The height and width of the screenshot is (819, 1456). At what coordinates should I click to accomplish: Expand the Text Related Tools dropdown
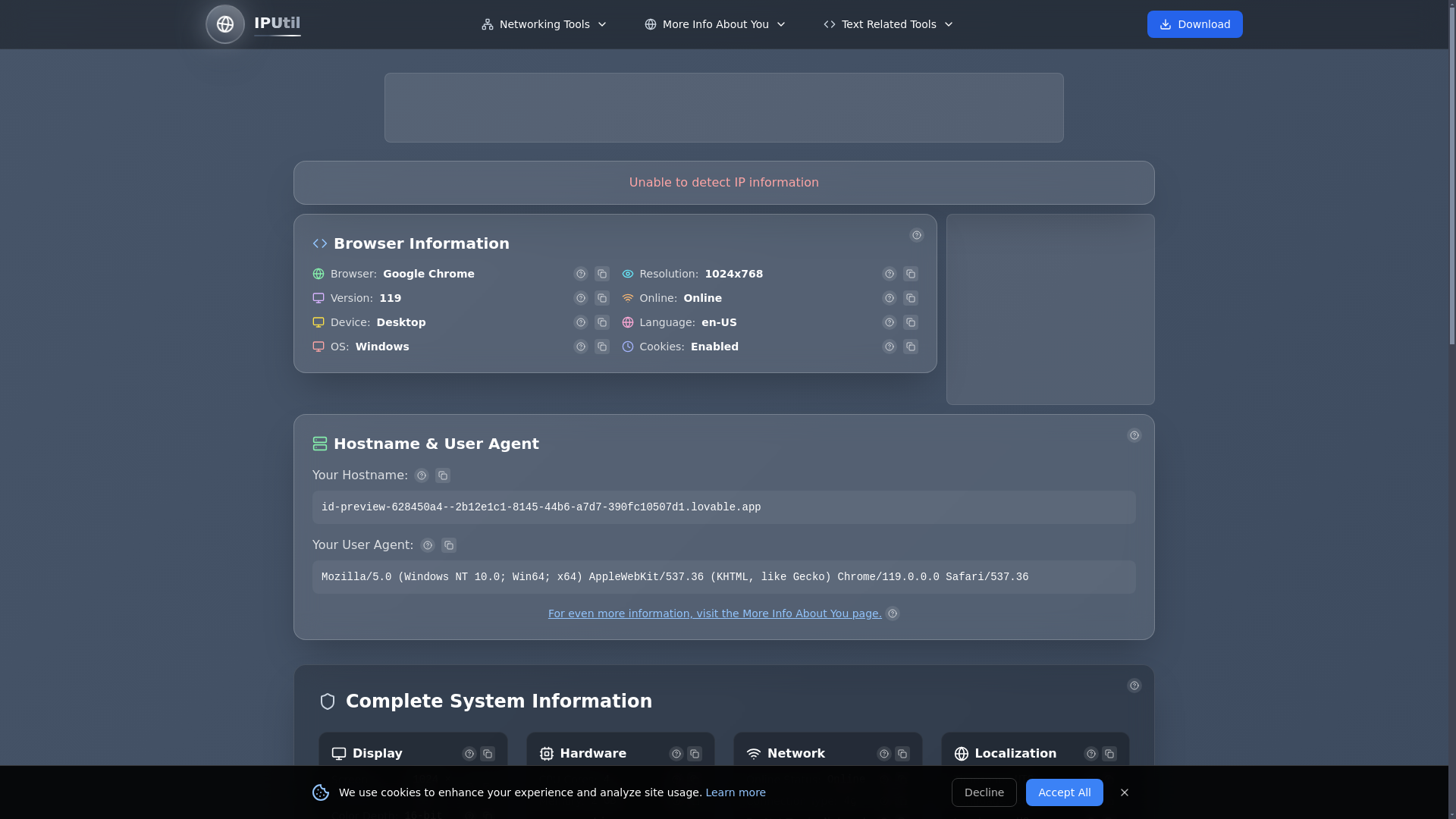[887, 24]
